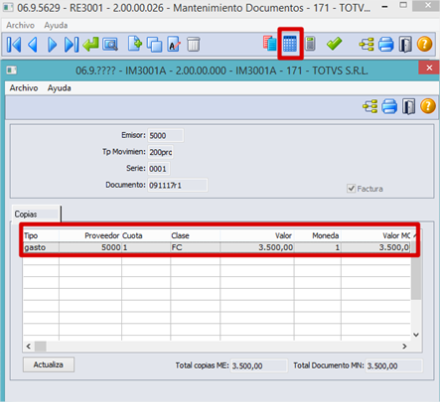
Task: Click the IM3001A window title icon
Action: [x=12, y=70]
